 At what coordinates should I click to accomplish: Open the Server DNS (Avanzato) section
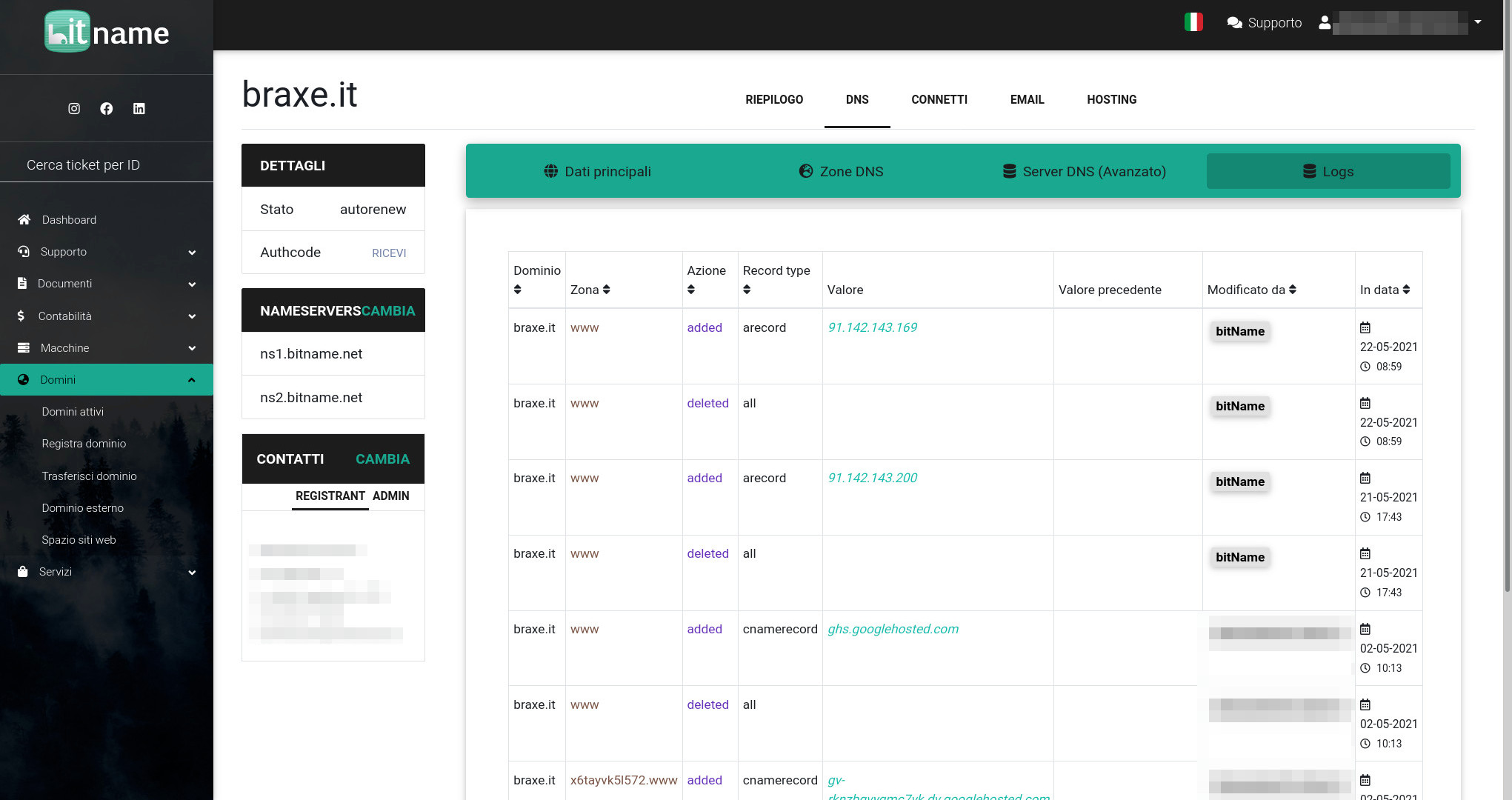(x=1085, y=171)
